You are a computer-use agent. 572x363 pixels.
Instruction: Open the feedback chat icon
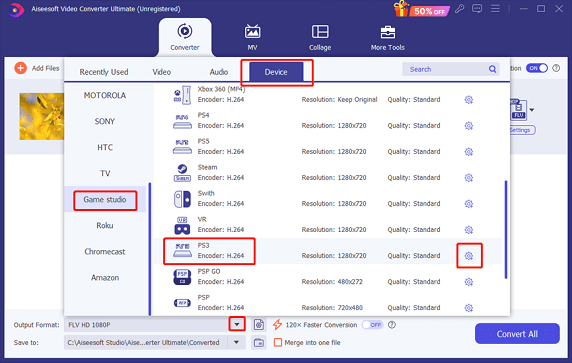(x=477, y=9)
